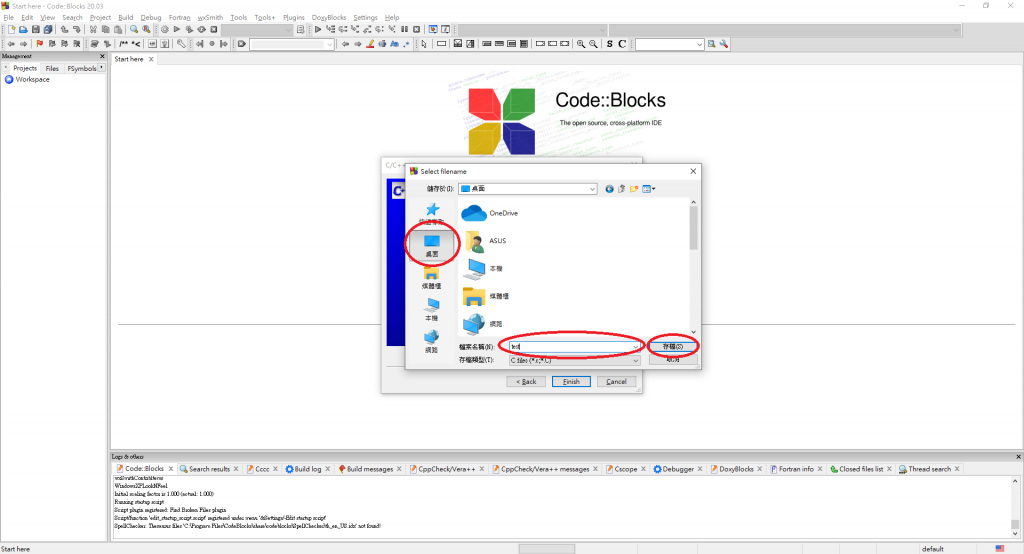The height and width of the screenshot is (554, 1024).
Task: Switch to the FSymbols tab
Action: pos(82,68)
